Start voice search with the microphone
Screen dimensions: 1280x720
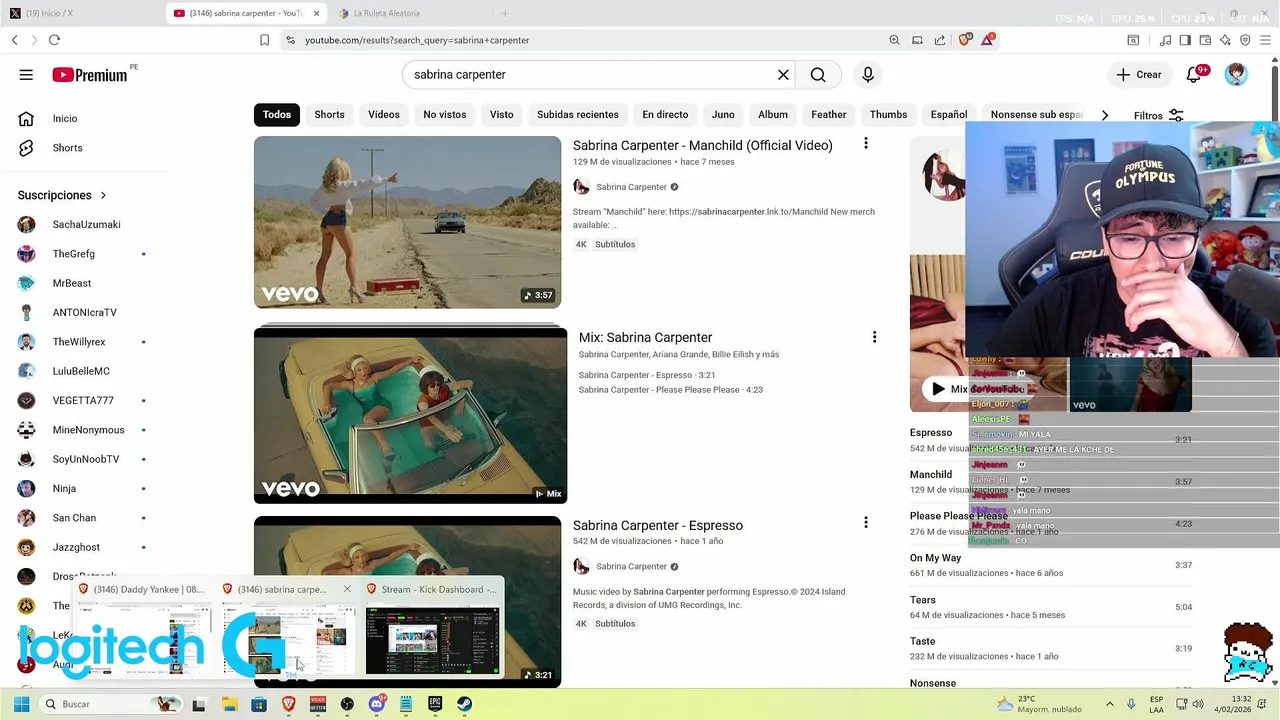[x=868, y=75]
